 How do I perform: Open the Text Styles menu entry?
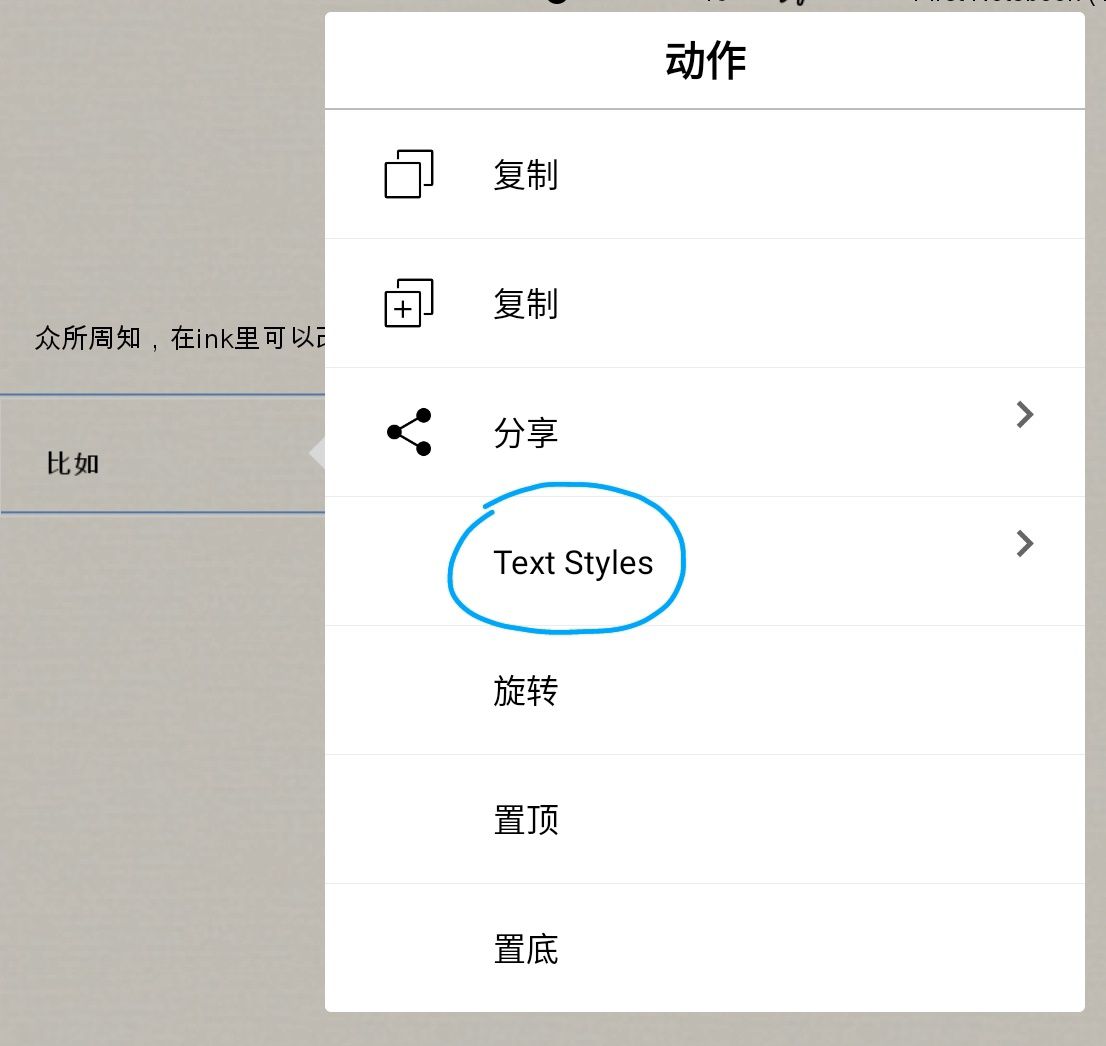click(x=705, y=561)
